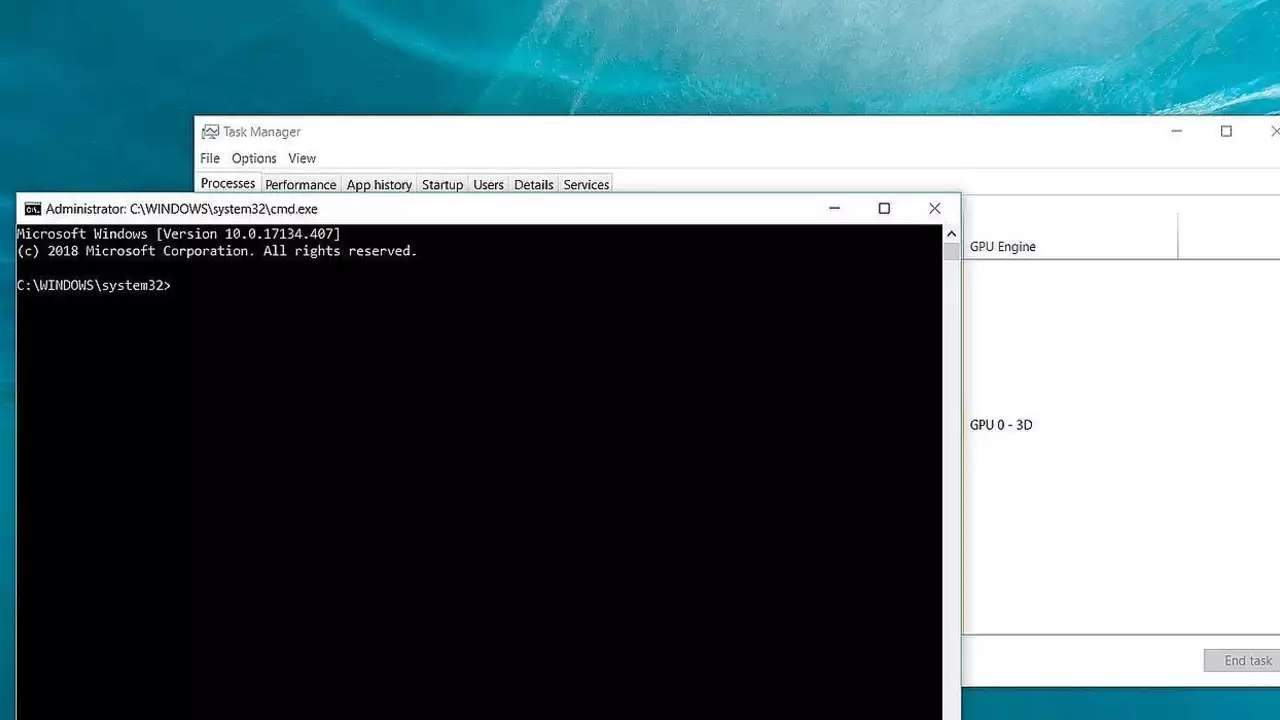Viewport: 1280px width, 720px height.
Task: Maximize the Task Manager window
Action: [1226, 132]
